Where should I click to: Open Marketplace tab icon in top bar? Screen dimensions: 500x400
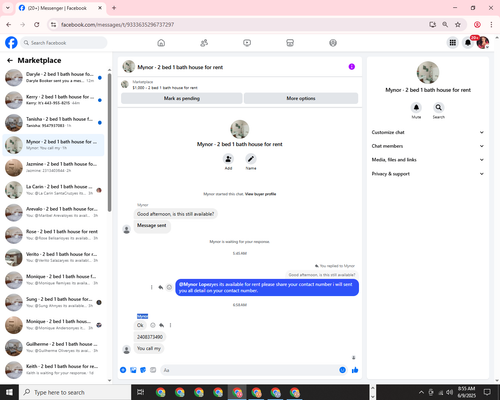click(x=290, y=43)
